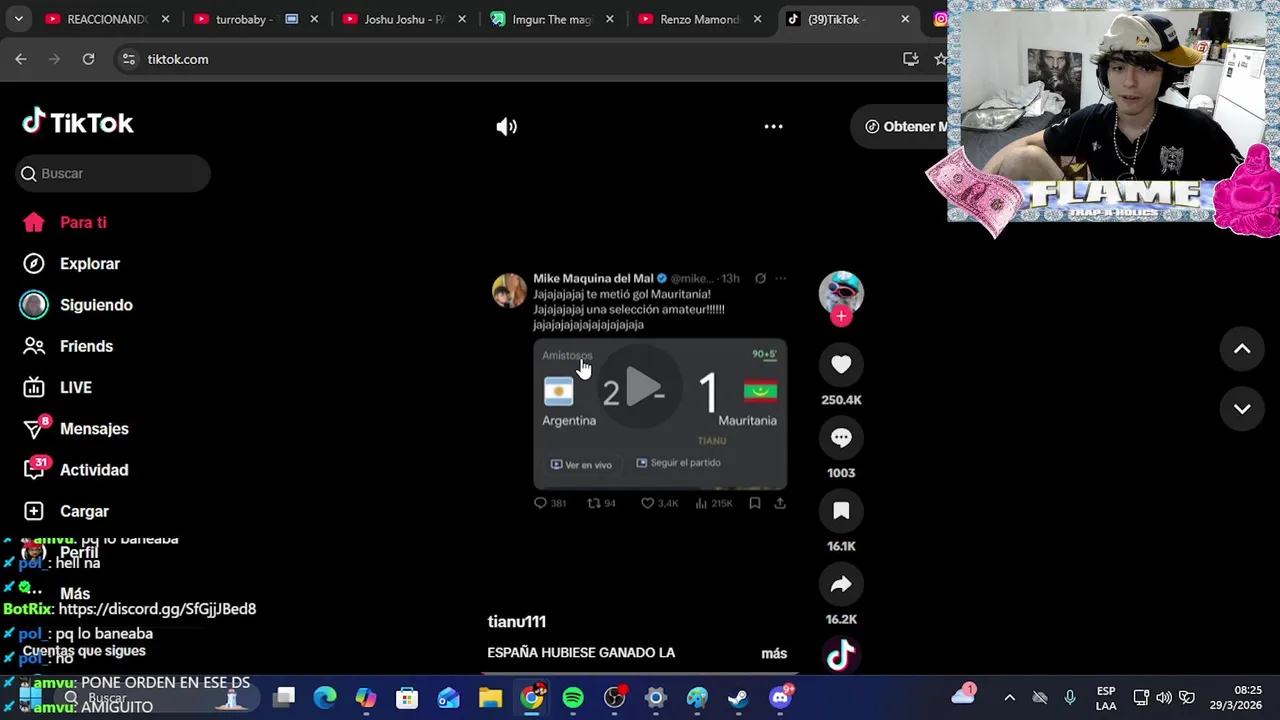Switch to the Imgur tab
Image resolution: width=1280 pixels, height=720 pixels.
coord(550,19)
